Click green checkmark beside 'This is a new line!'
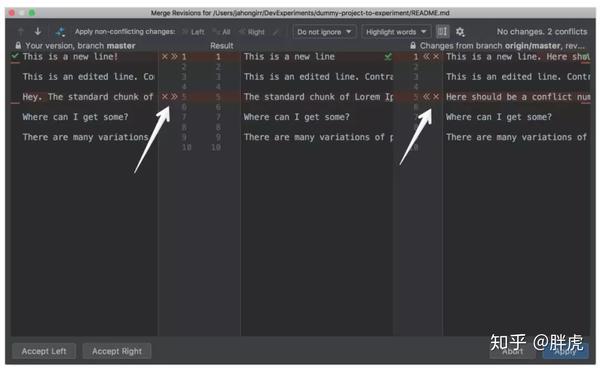 click(x=15, y=56)
